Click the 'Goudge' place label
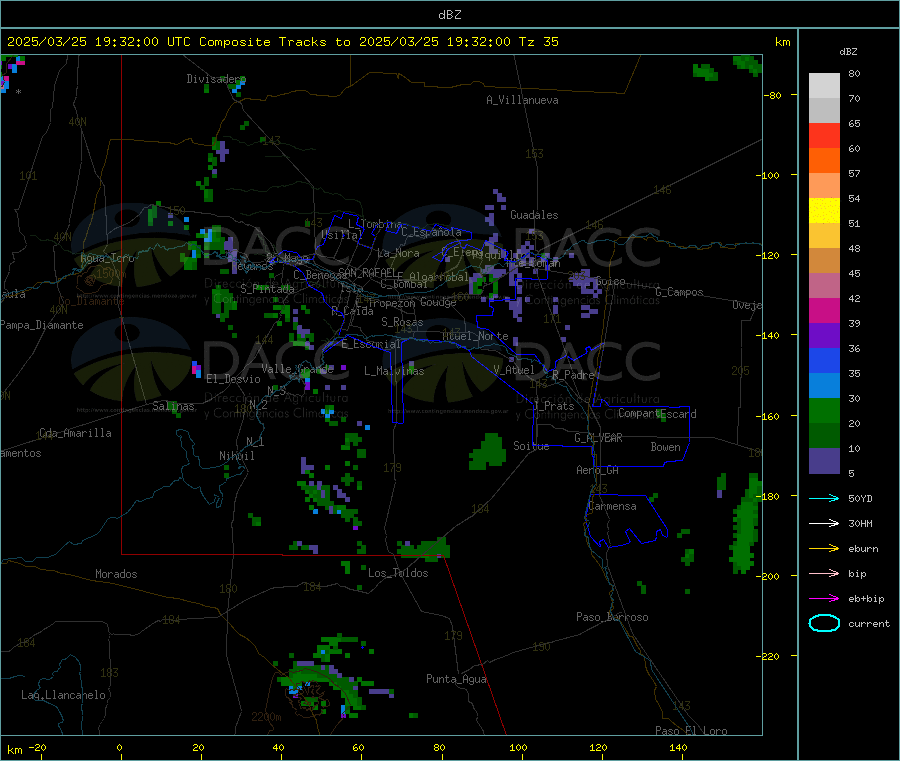This screenshot has width=900, height=761. coord(438,302)
